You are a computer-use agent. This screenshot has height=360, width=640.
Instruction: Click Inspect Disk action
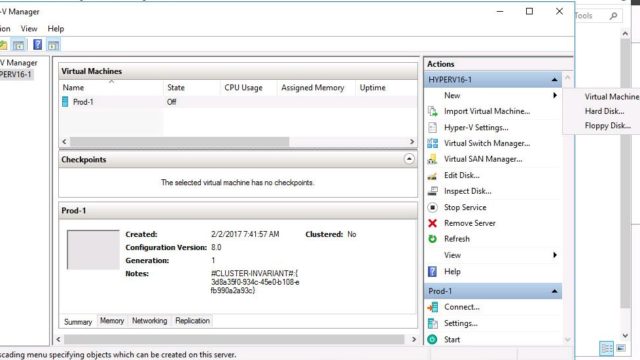(467, 191)
